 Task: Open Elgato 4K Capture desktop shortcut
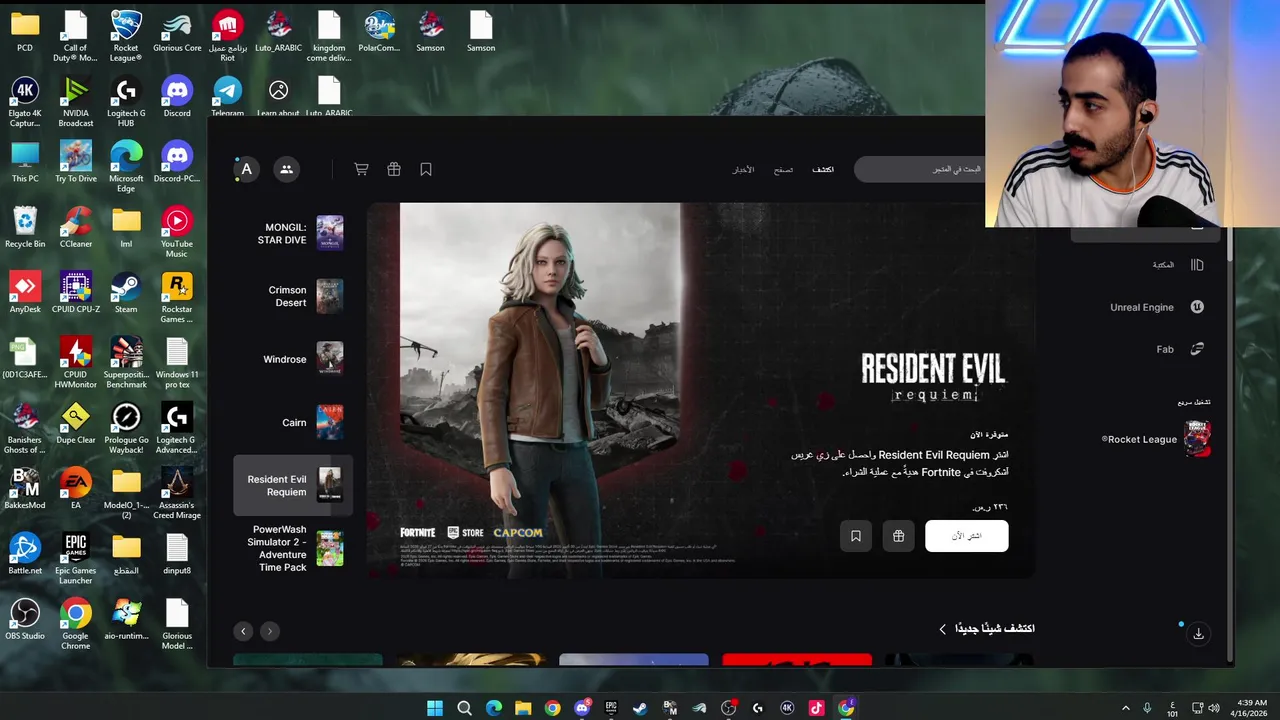coord(25,102)
